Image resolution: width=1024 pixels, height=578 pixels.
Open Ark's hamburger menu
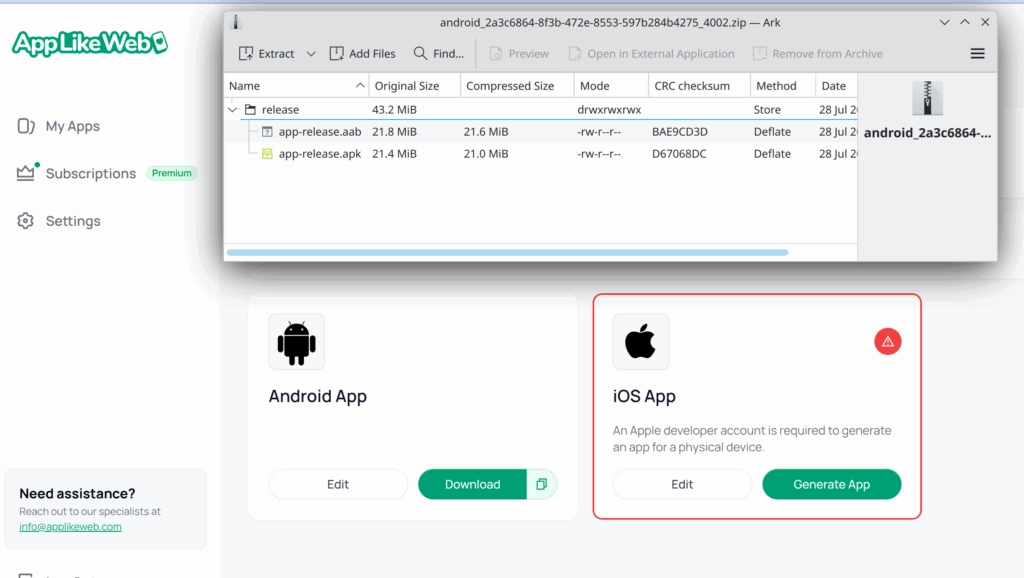(x=977, y=54)
